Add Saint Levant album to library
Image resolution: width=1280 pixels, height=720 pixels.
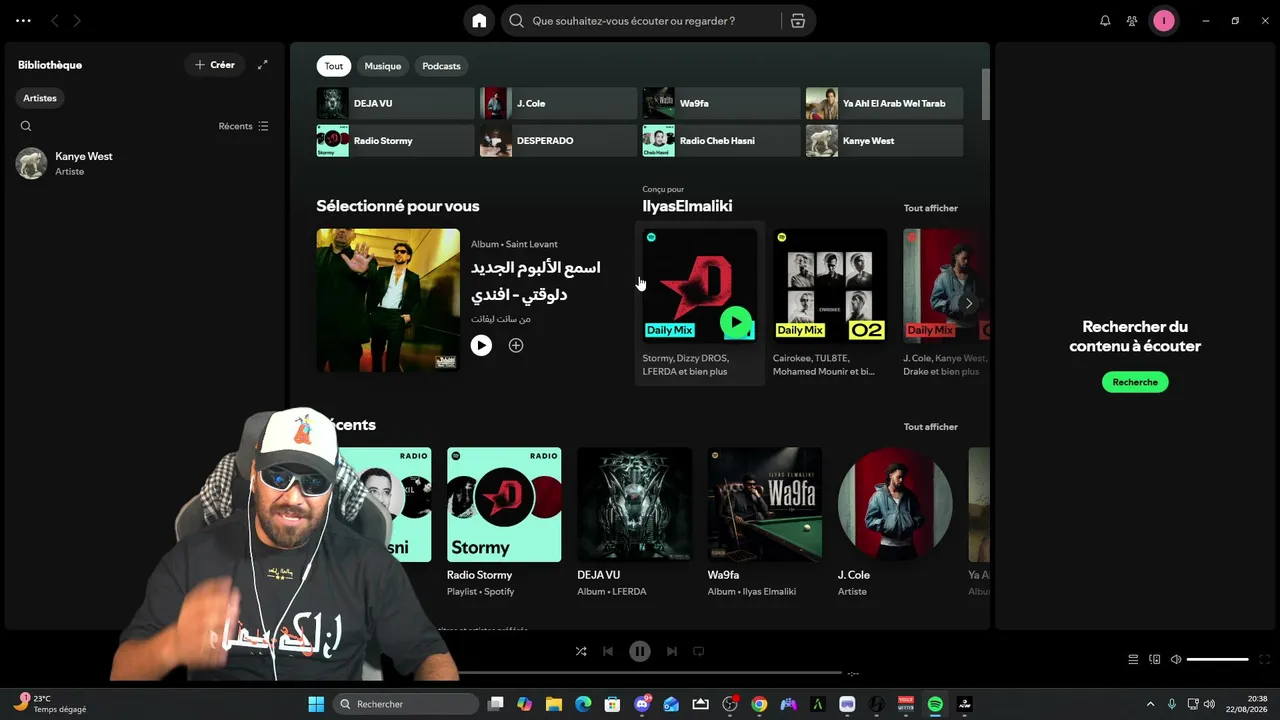point(516,345)
